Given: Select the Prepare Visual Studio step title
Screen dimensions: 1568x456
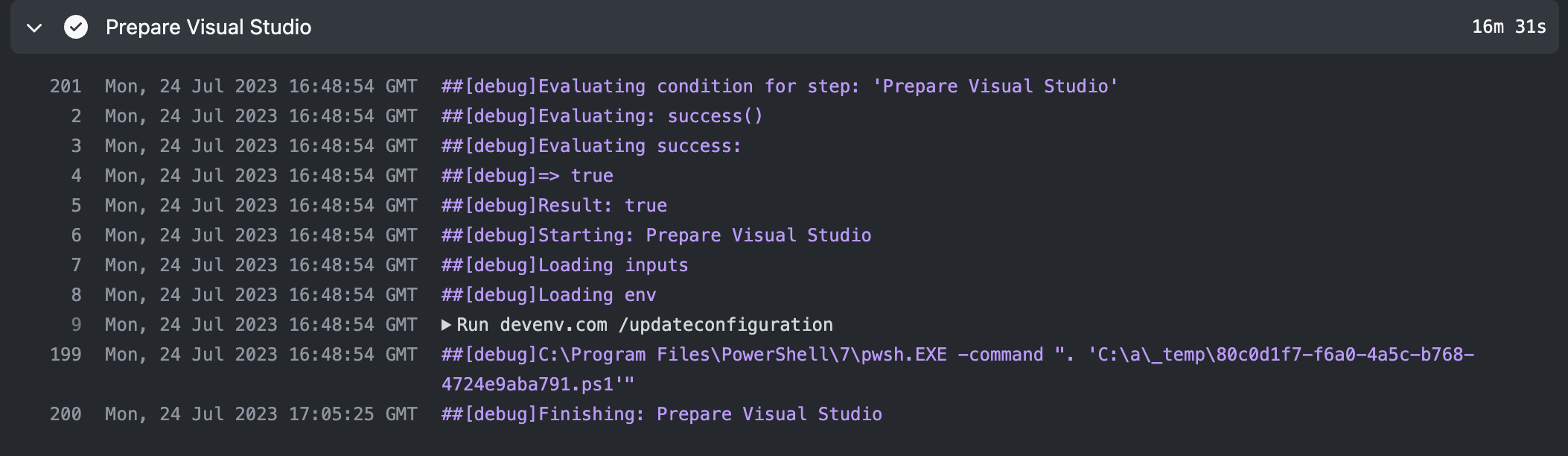Looking at the screenshot, I should 208,28.
